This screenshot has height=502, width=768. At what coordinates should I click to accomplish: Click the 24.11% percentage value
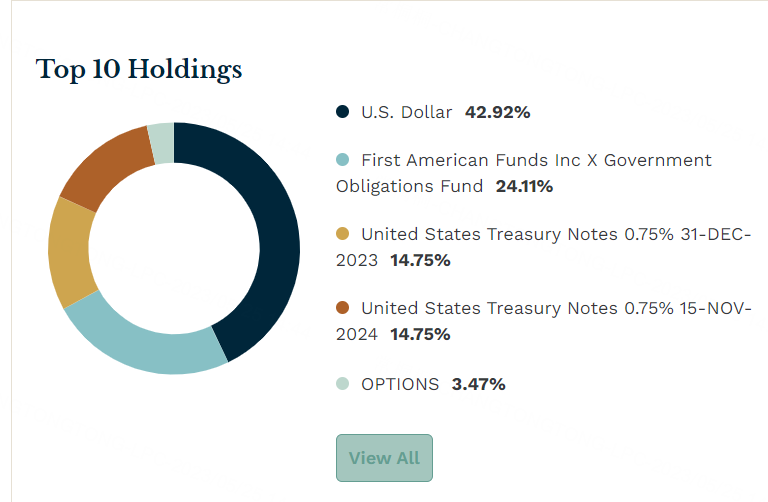click(x=523, y=186)
